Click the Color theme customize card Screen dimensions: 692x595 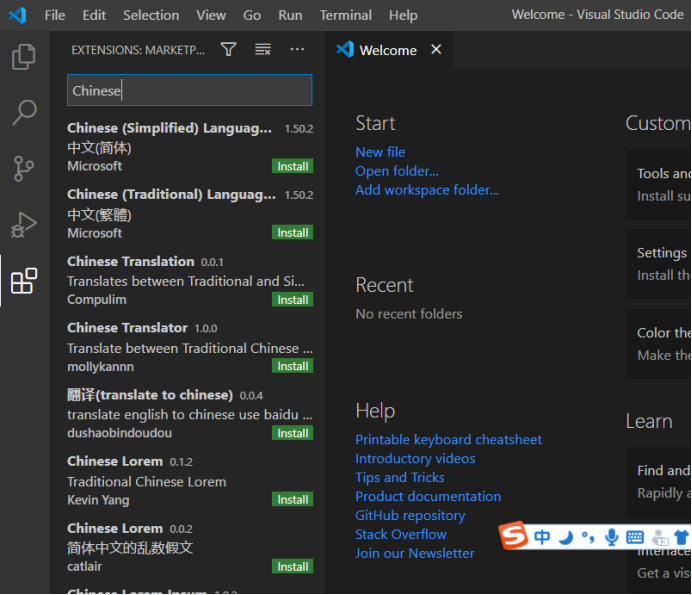659,344
